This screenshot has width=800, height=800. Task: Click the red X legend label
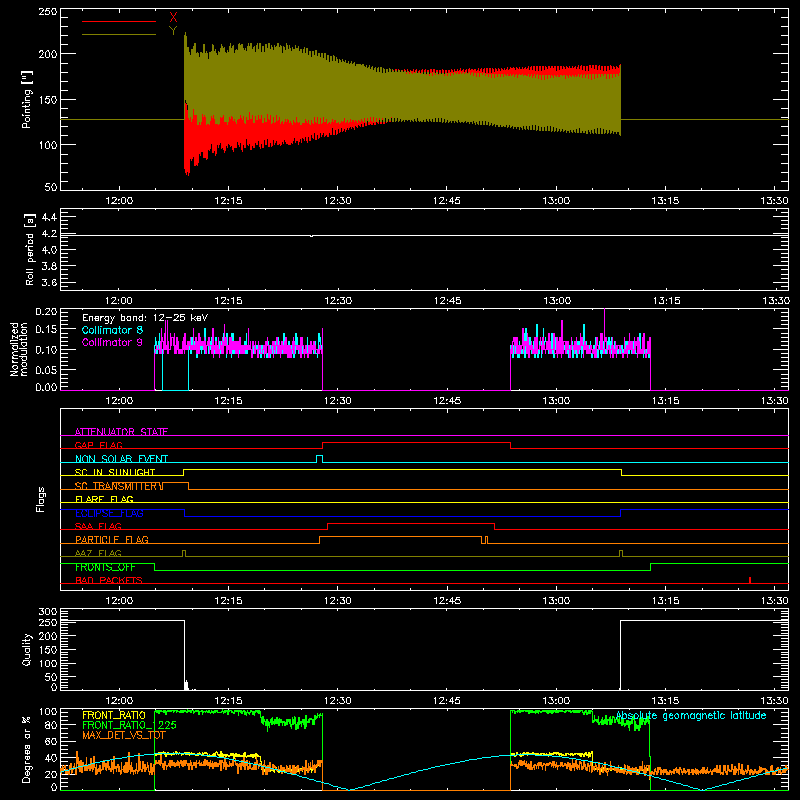[x=173, y=18]
